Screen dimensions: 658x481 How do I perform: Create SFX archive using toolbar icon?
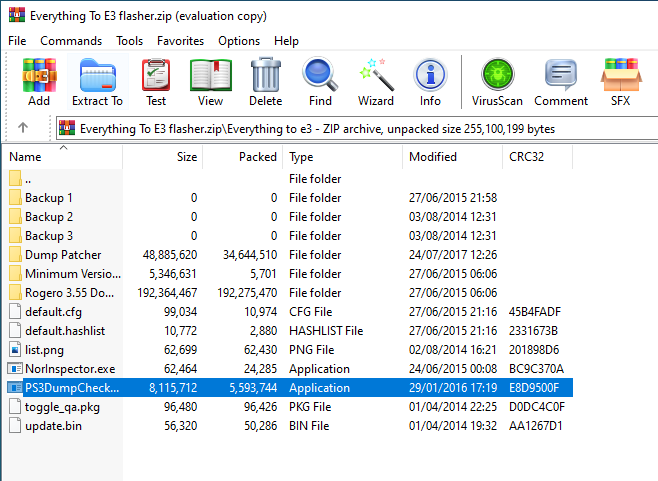tap(621, 81)
